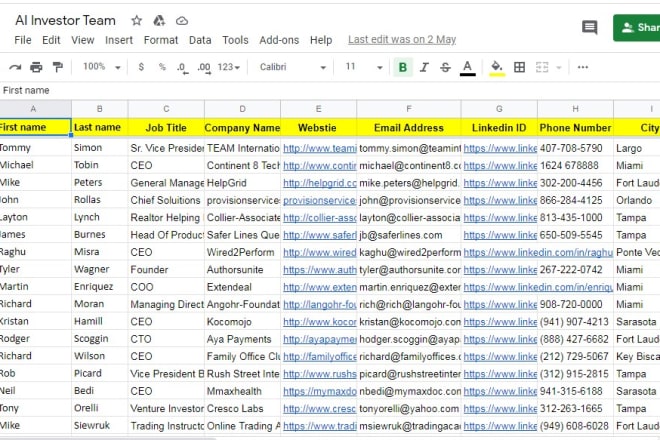Select the cell with jb@saferlines.com
Image resolution: width=660 pixels, height=440 pixels.
point(409,235)
